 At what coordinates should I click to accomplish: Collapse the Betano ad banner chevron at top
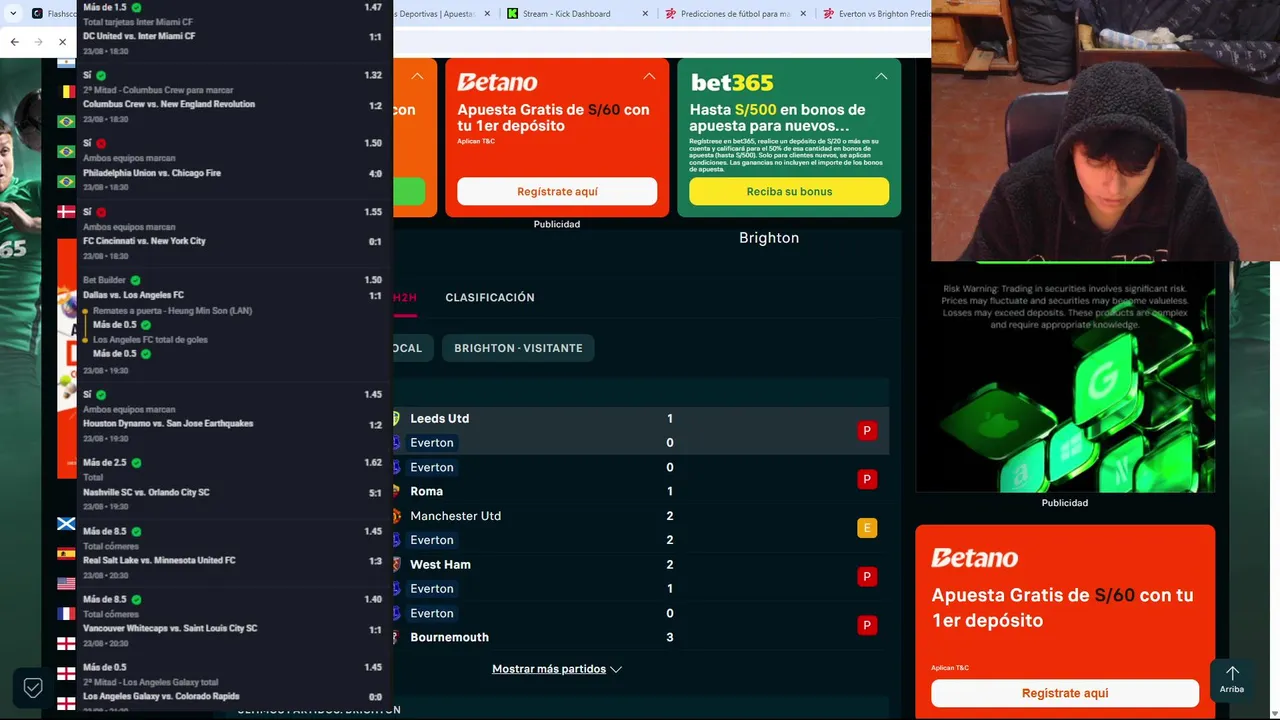pos(649,76)
